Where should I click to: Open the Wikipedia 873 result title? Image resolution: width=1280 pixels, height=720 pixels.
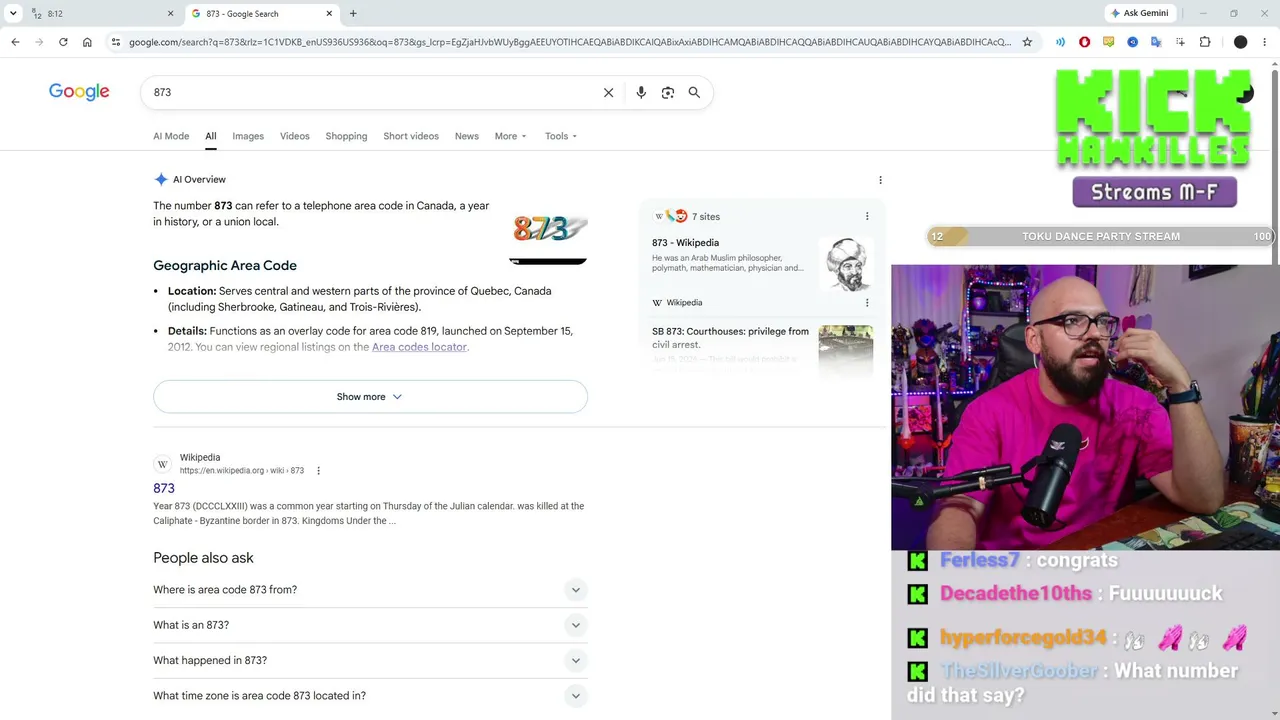(x=164, y=488)
